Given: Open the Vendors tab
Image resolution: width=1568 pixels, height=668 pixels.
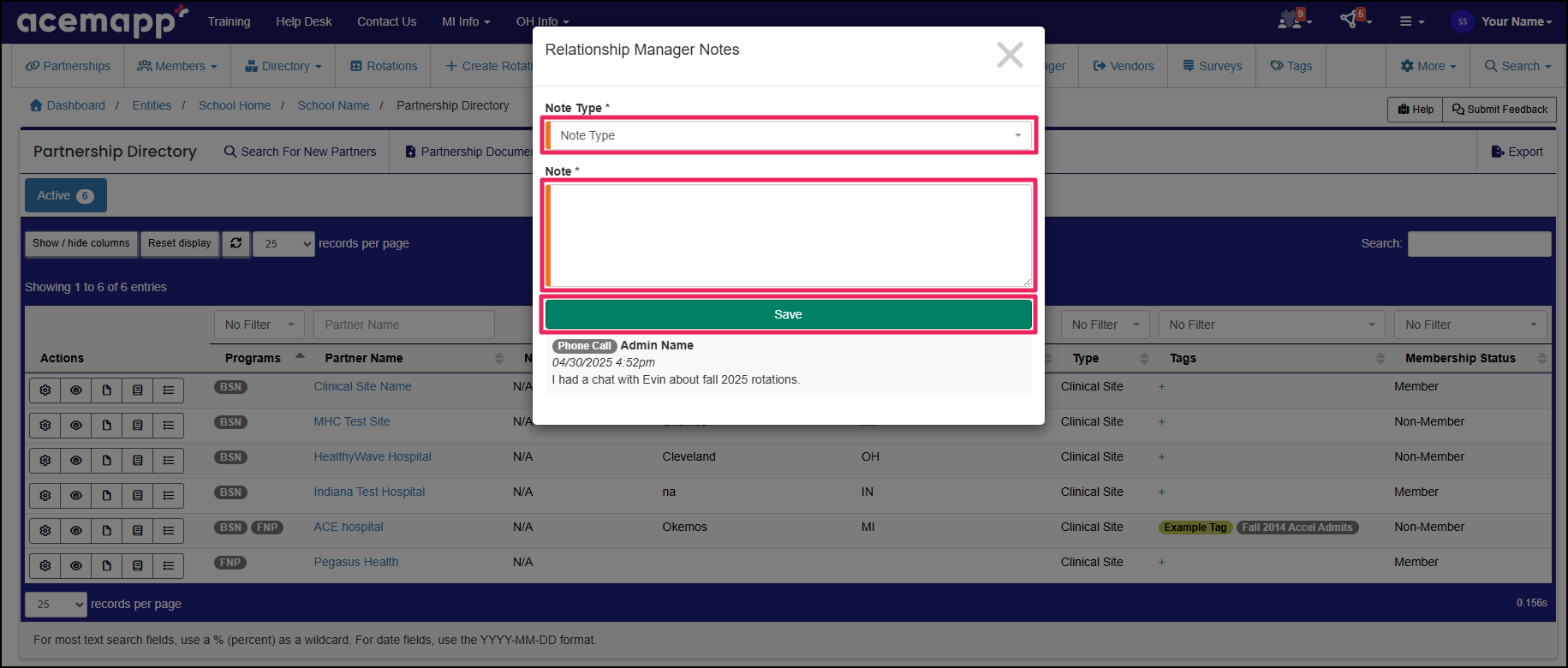Looking at the screenshot, I should [1124, 66].
